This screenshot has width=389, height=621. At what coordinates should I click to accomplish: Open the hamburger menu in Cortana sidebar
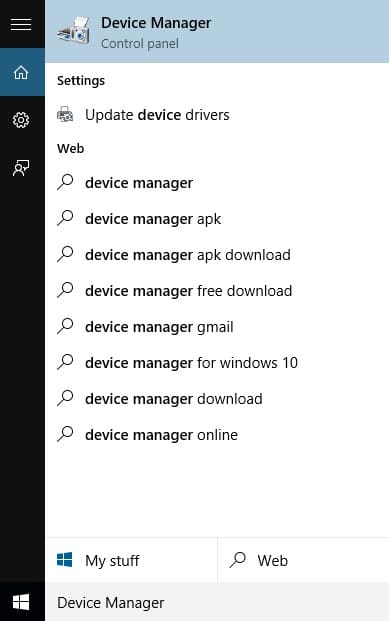coord(21,24)
